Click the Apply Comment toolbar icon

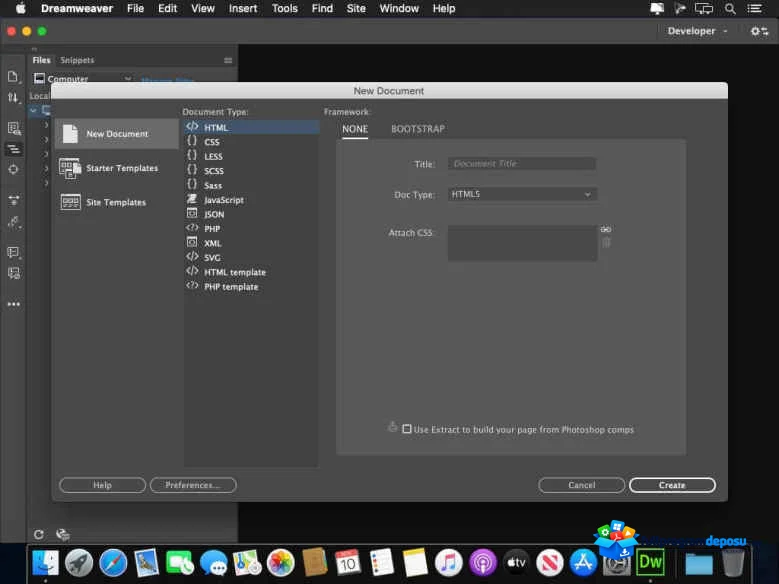(x=14, y=252)
